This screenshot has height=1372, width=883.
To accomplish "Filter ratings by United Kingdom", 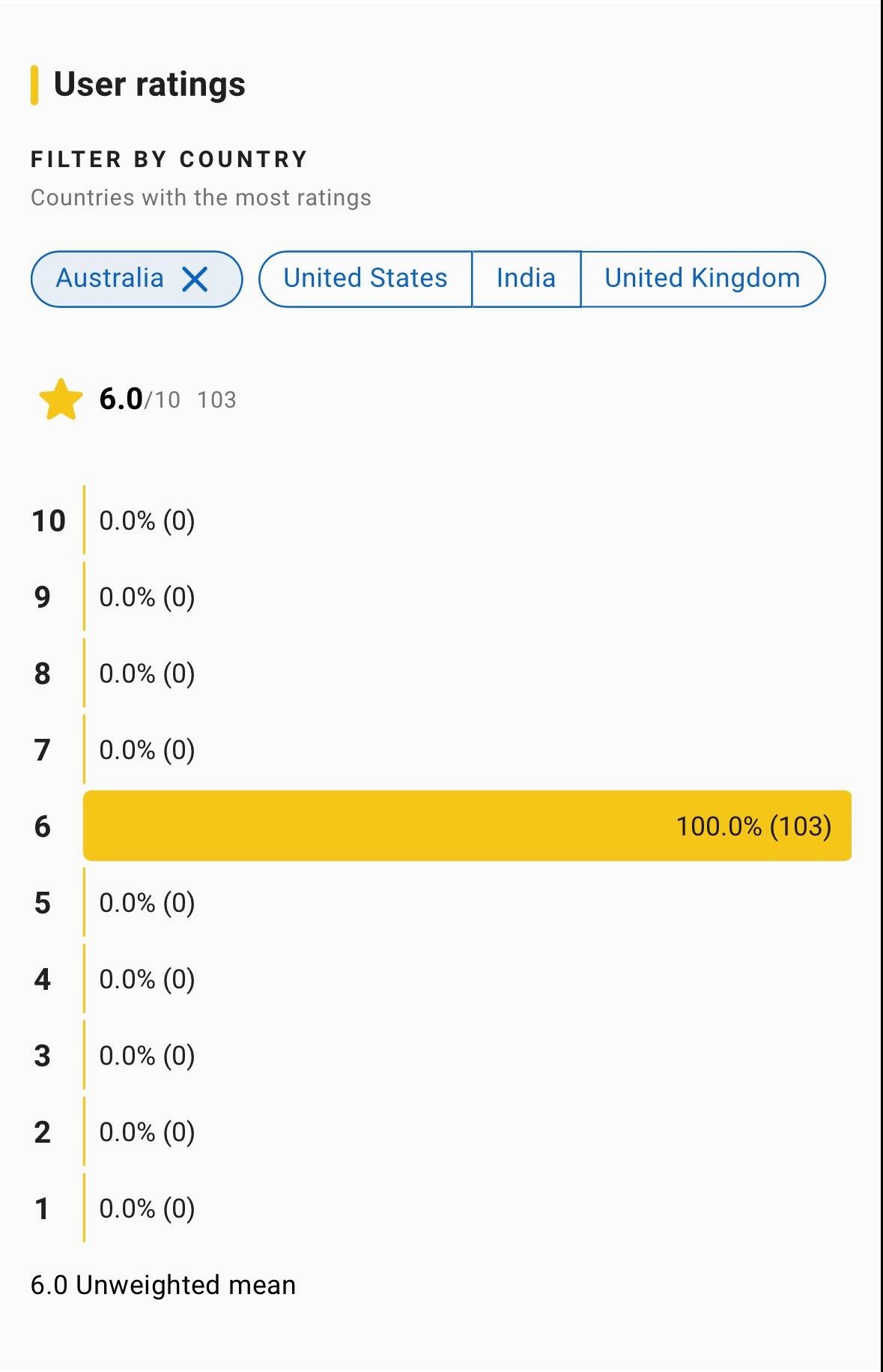I will click(702, 279).
